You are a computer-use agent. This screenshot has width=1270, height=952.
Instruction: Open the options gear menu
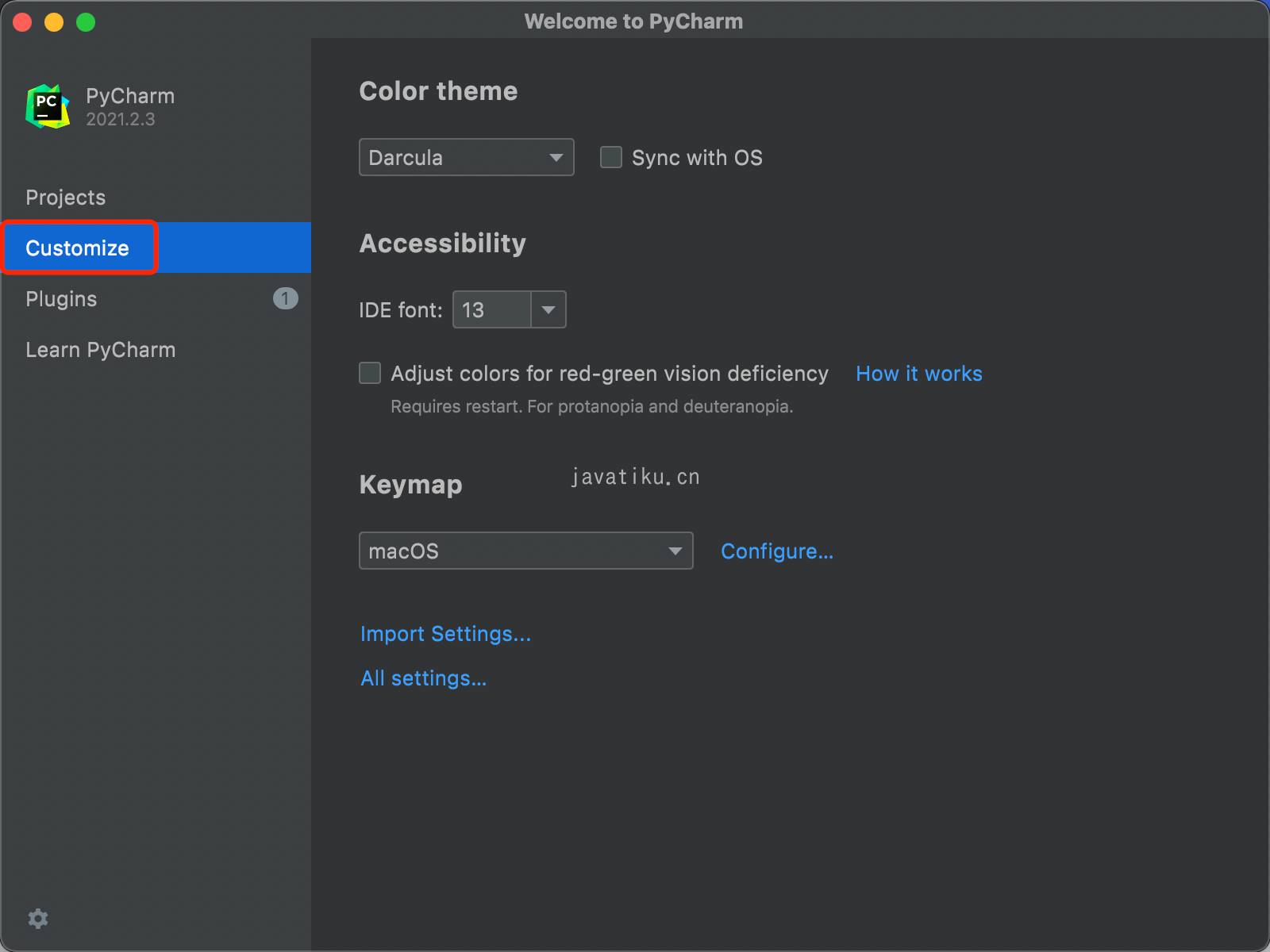click(38, 919)
